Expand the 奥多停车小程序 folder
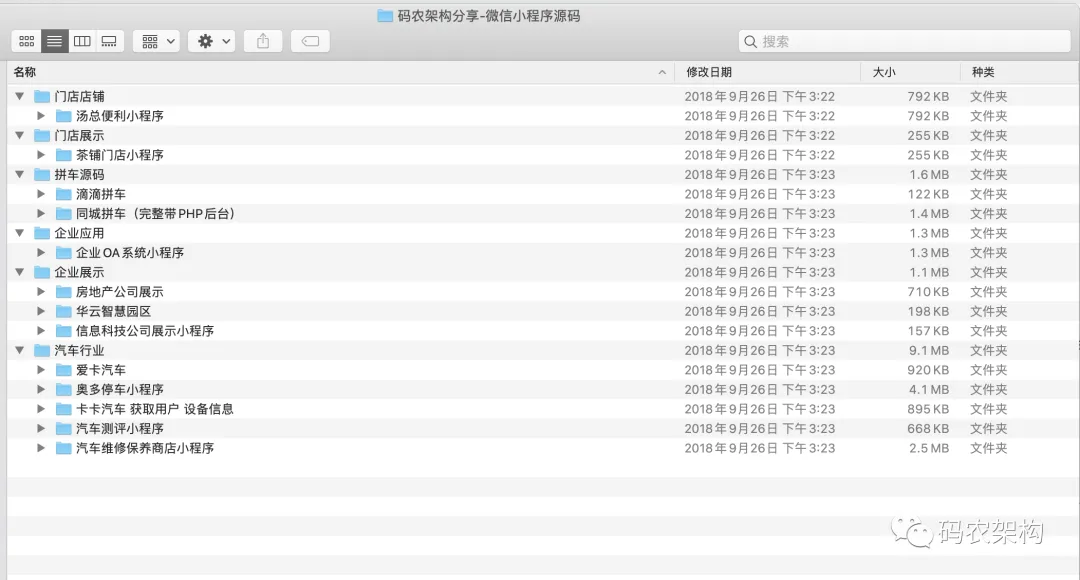Image resolution: width=1080 pixels, height=580 pixels. click(x=41, y=389)
